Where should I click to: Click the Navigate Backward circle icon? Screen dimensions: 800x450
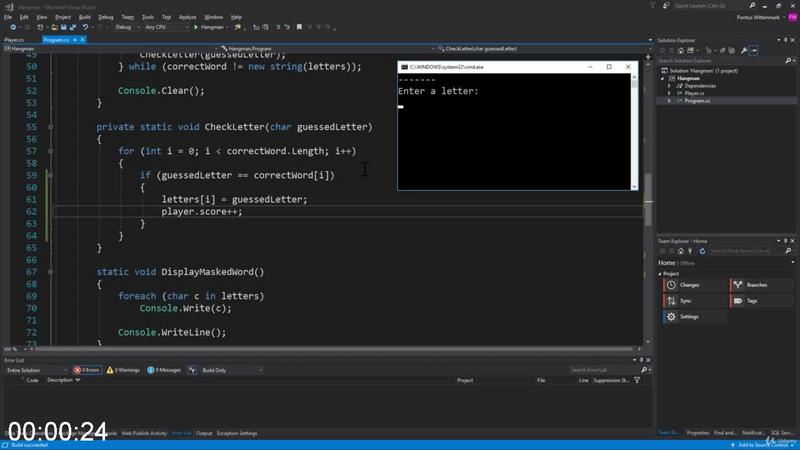(13, 27)
